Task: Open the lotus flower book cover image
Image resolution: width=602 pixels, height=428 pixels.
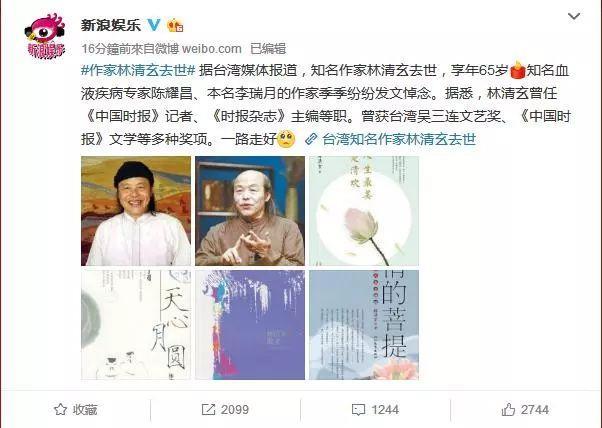Action: point(364,211)
